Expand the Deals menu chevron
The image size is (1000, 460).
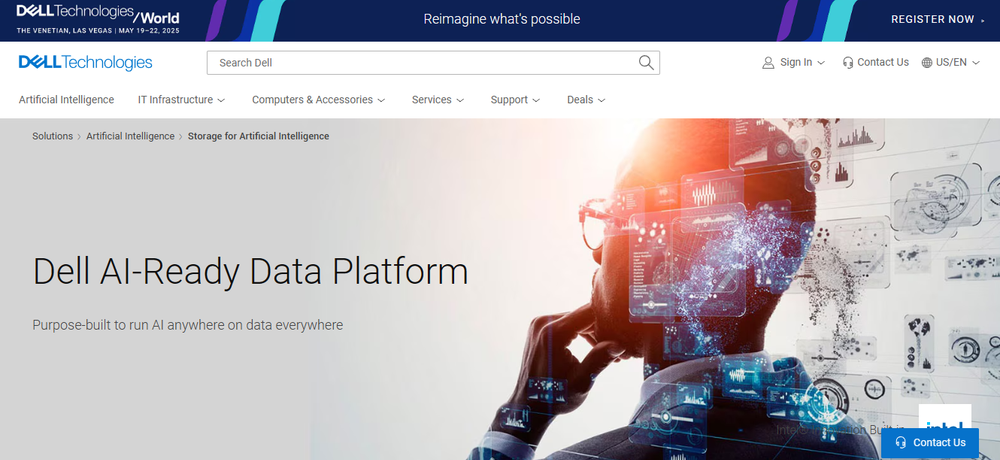point(601,100)
